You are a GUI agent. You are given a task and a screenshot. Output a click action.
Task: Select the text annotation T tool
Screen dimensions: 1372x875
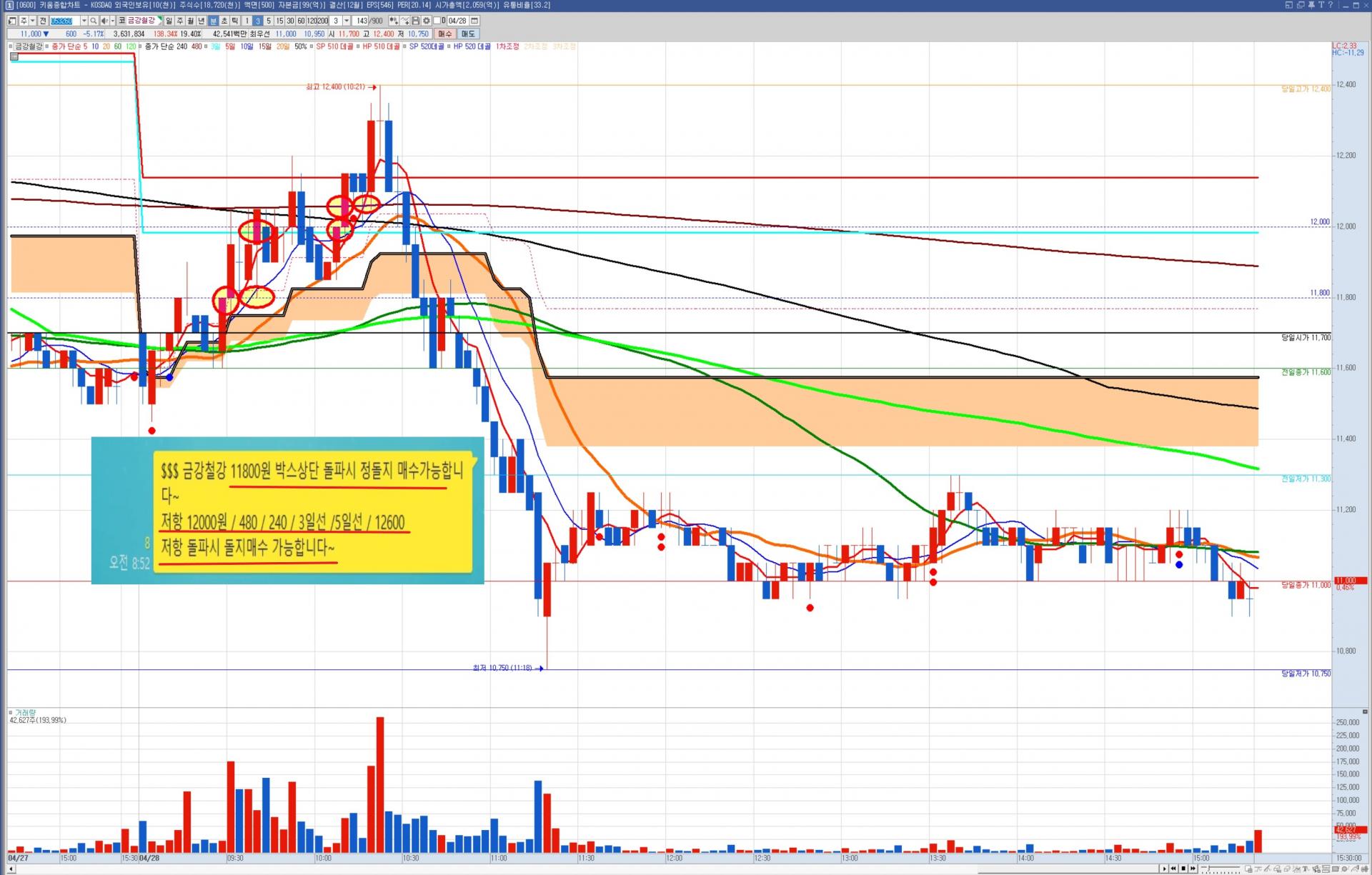[x=1306, y=869]
